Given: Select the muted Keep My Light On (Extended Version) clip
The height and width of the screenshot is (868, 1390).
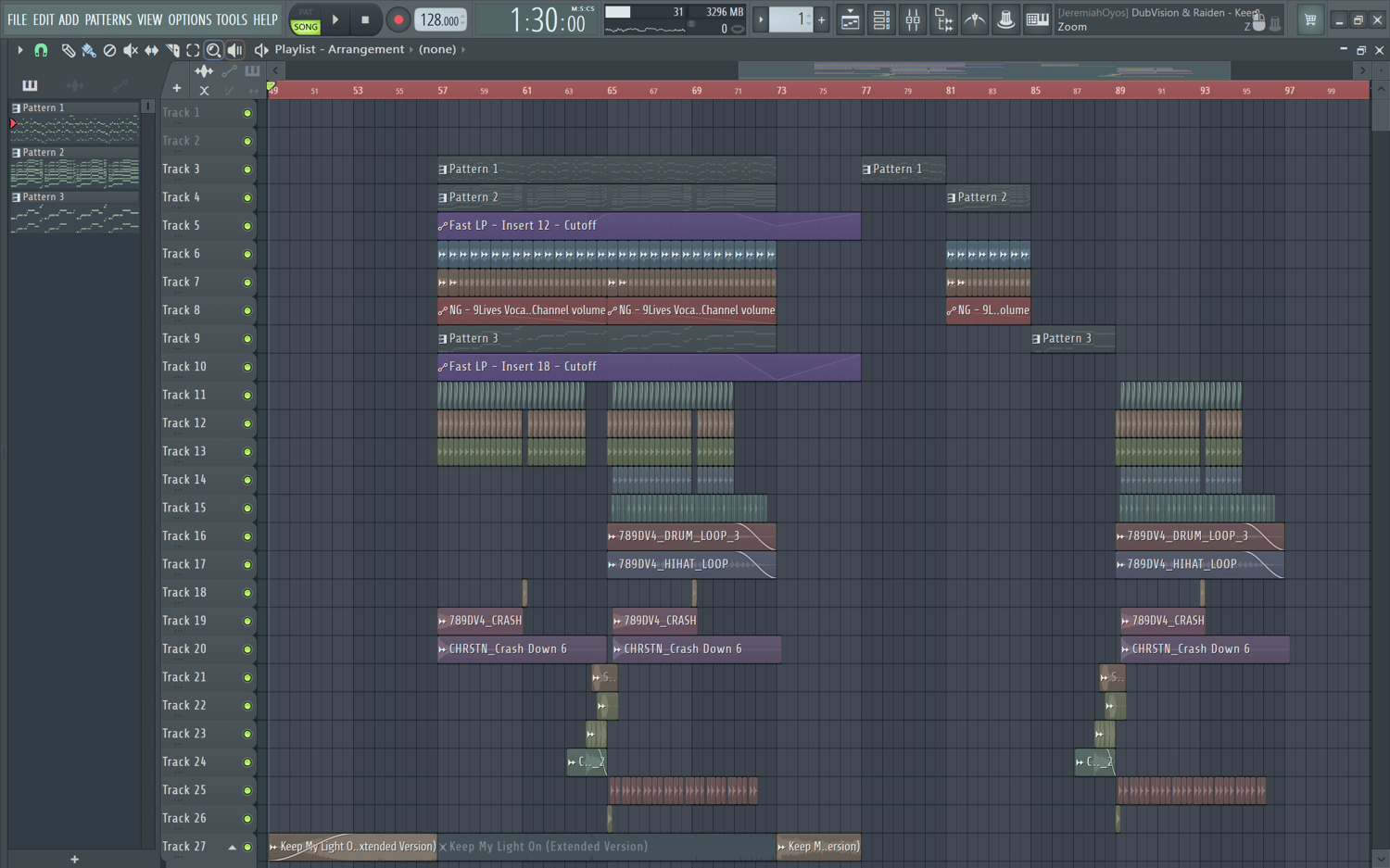Looking at the screenshot, I should pyautogui.click(x=607, y=847).
